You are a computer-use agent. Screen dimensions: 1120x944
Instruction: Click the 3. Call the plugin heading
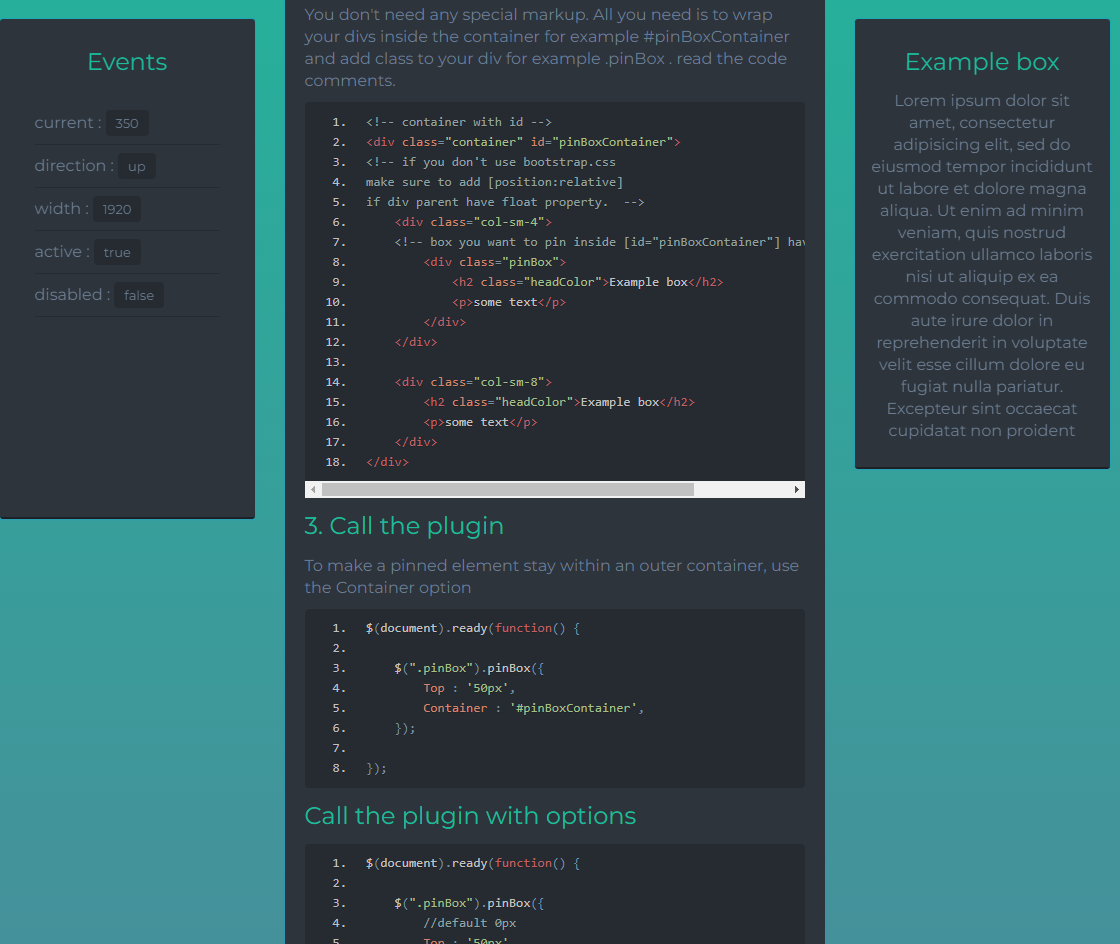pos(404,526)
